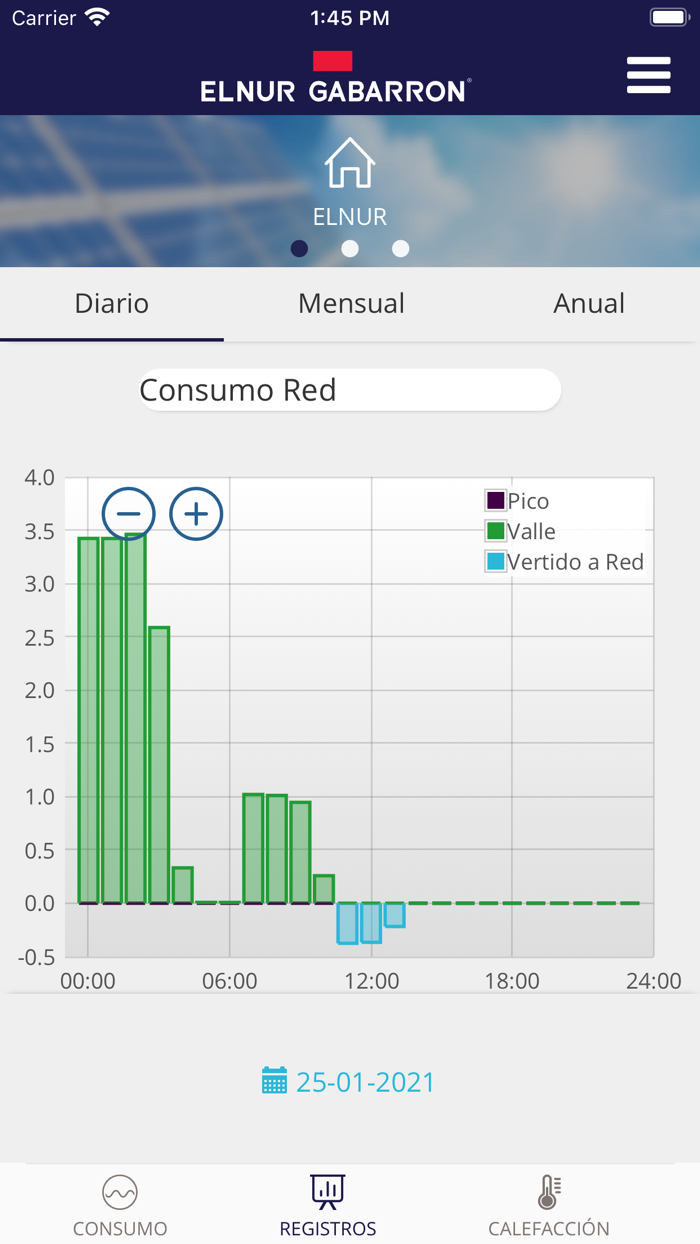Screen dimensions: 700x1244
Task: Click the Elnur Gabarron logo
Action: (x=334, y=78)
